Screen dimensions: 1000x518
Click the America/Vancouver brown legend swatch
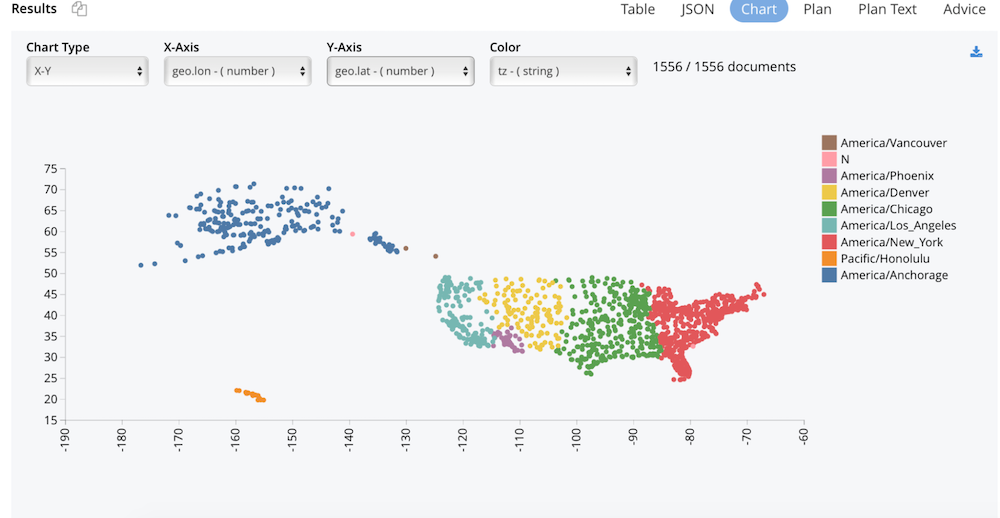click(x=829, y=142)
